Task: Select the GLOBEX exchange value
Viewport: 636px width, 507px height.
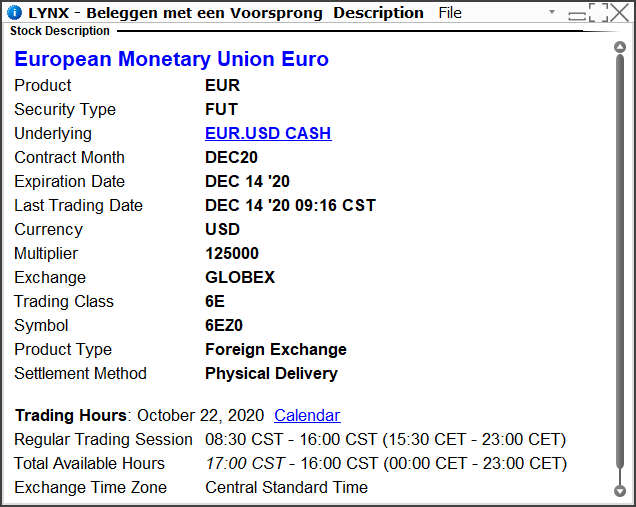Action: 240,277
